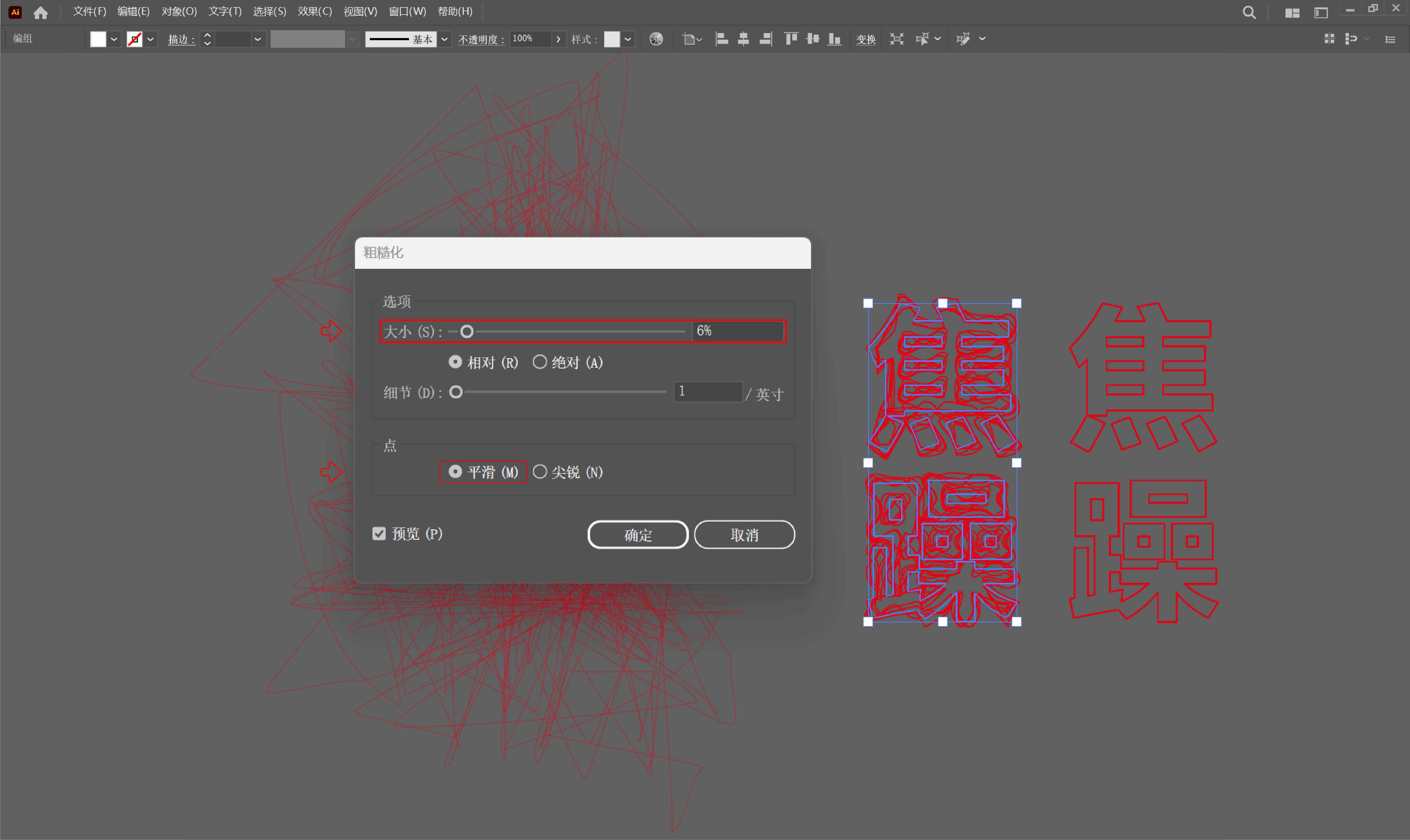The width and height of the screenshot is (1410, 840).
Task: Expand the Edit Contents options arrow
Action: click(x=982, y=39)
